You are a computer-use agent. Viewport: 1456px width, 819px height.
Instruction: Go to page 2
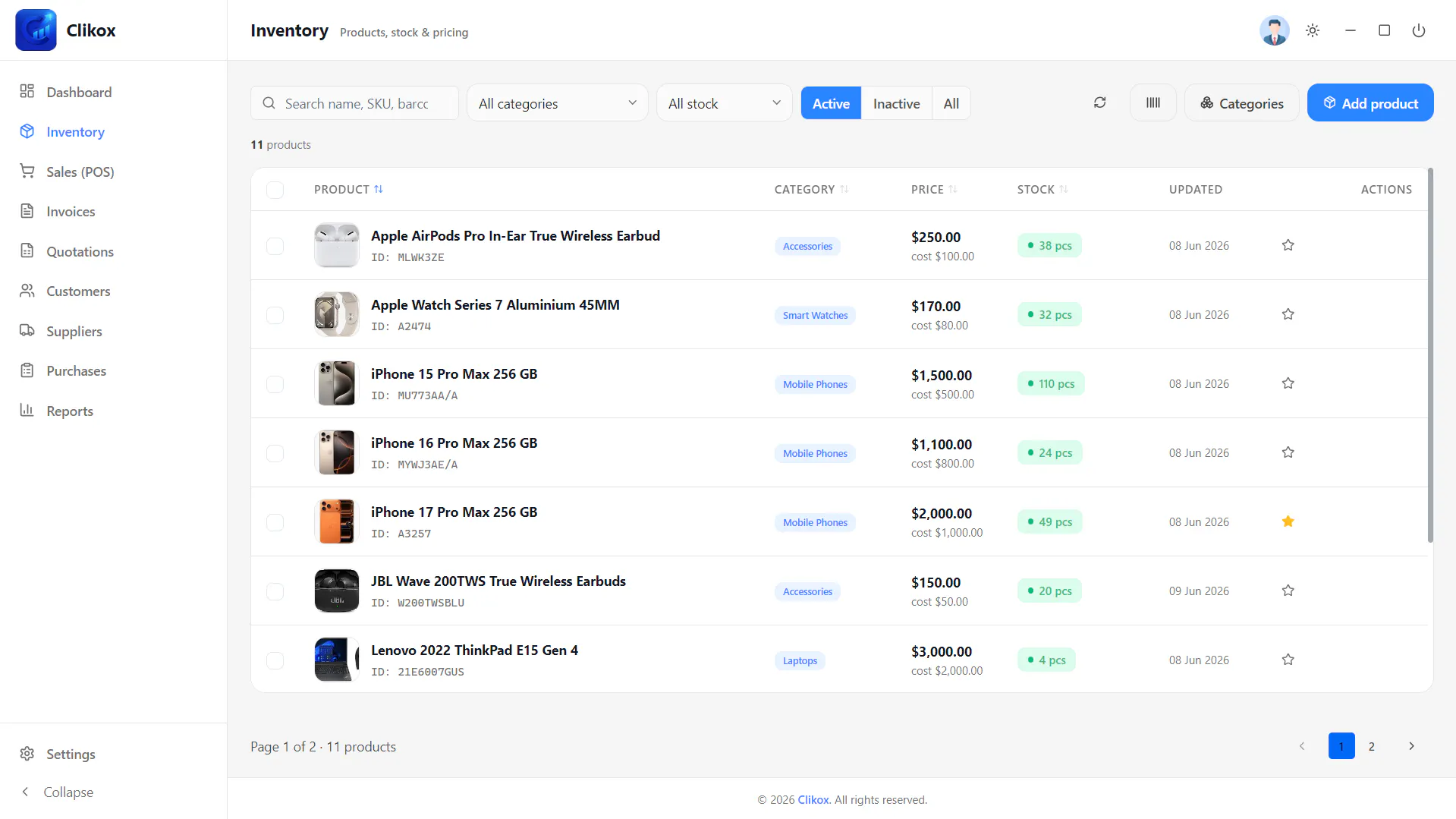[1372, 746]
